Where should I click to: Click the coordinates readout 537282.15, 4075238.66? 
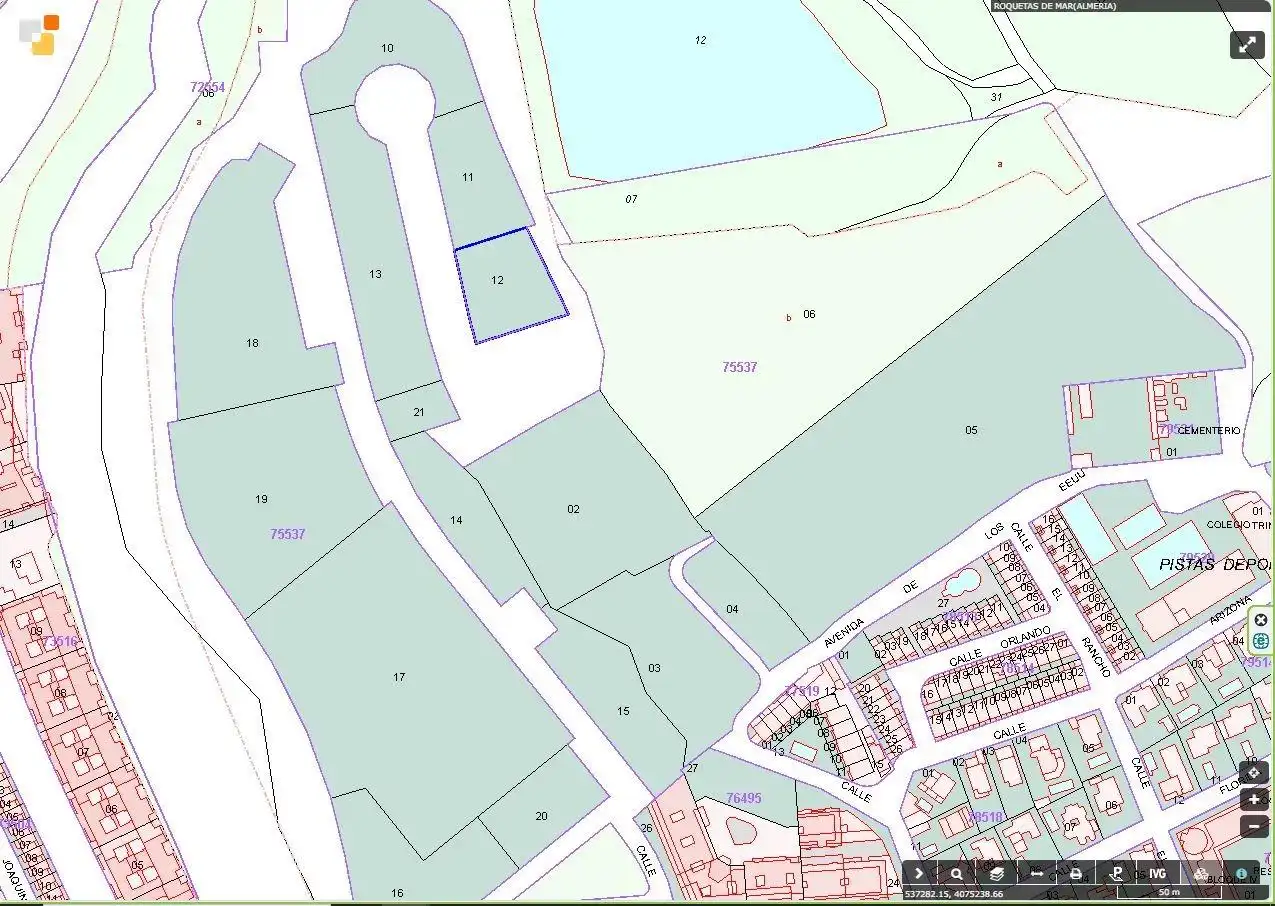[954, 893]
